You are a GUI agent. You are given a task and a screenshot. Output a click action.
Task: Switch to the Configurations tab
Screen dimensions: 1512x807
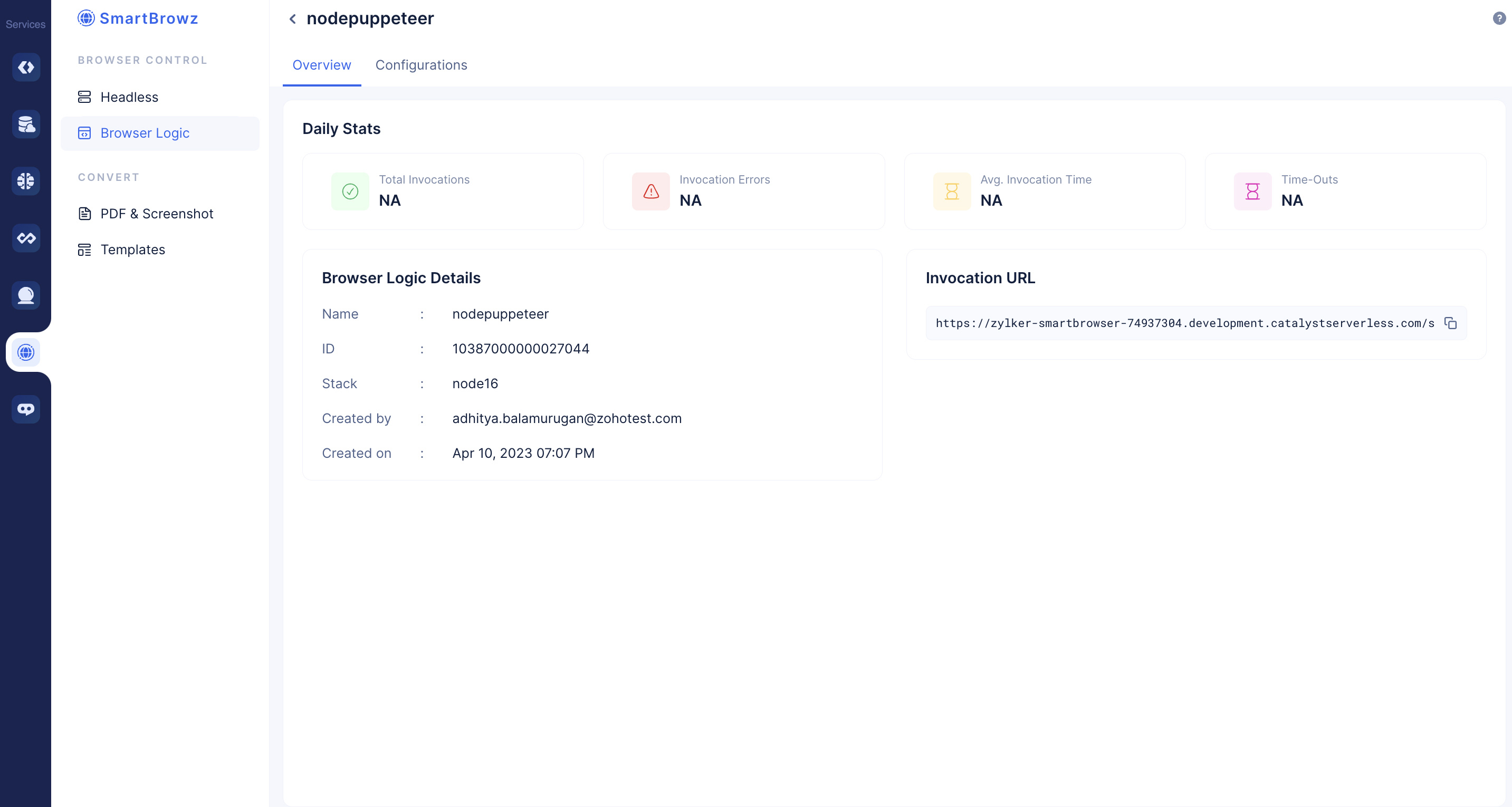coord(421,65)
